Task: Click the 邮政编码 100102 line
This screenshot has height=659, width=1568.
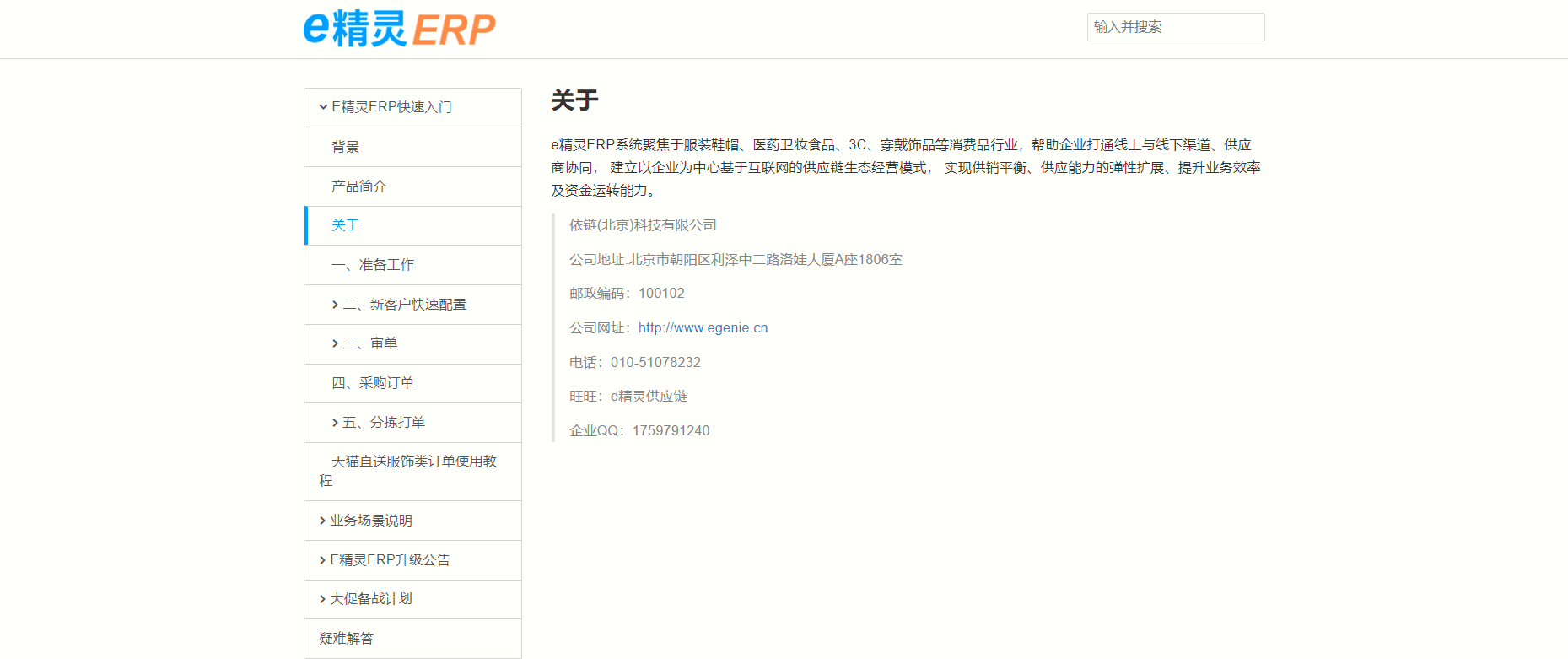Action: (x=627, y=294)
